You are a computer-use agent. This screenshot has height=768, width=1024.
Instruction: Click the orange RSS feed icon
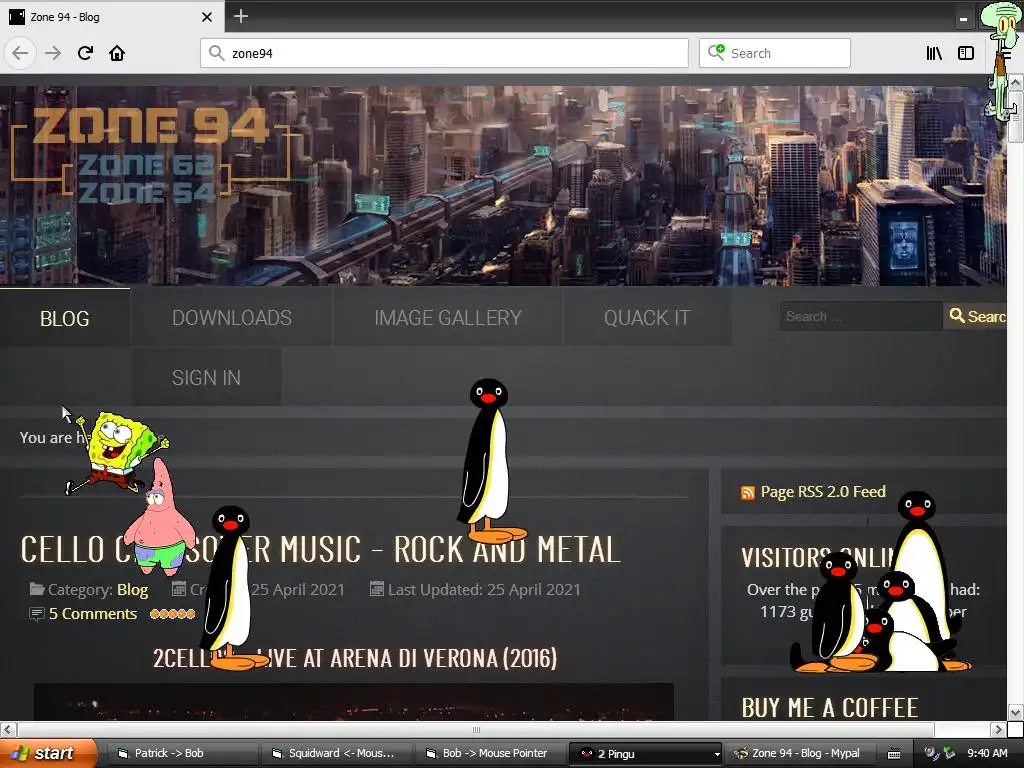tap(748, 492)
